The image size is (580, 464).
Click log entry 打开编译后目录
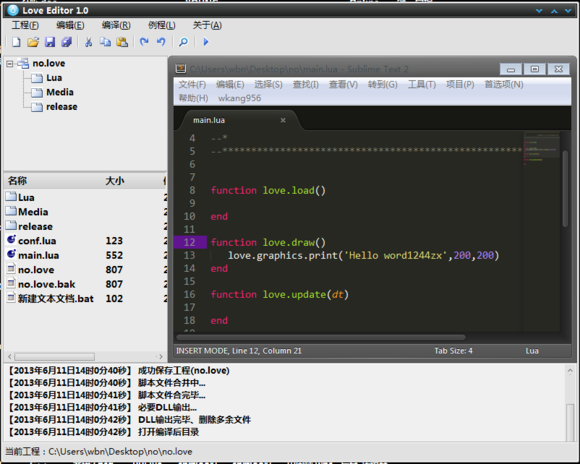point(168,432)
